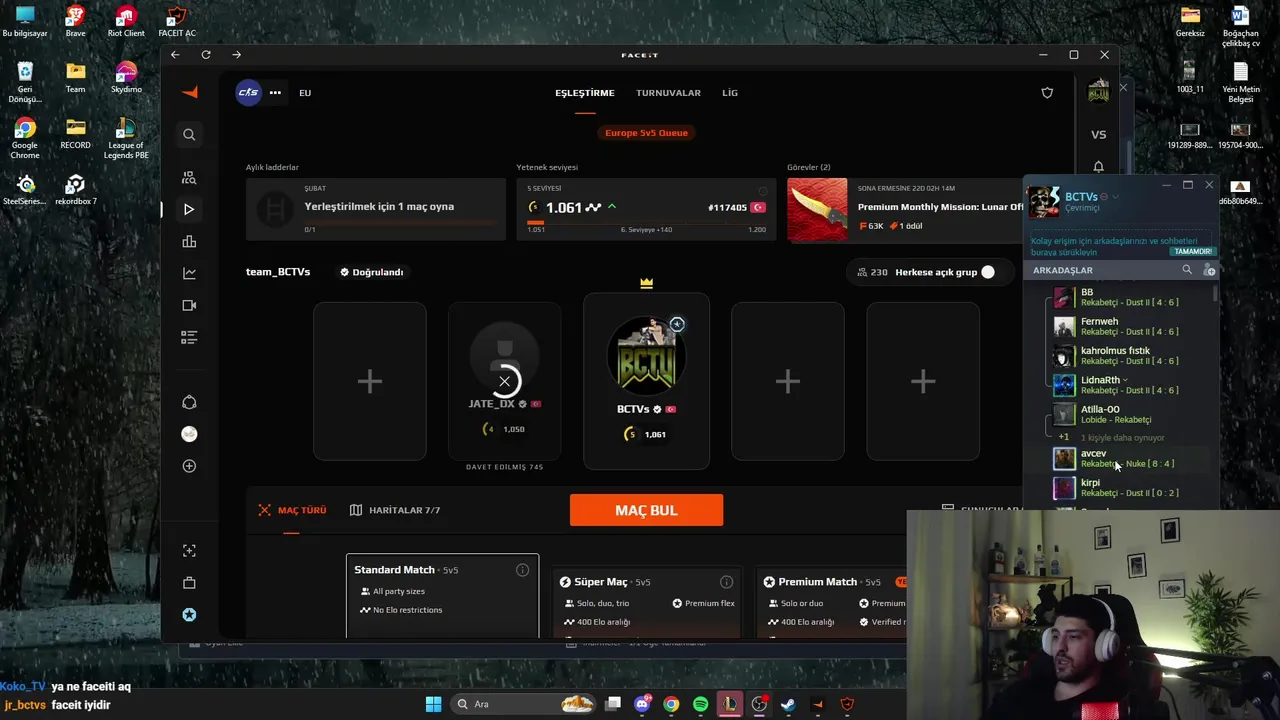Expand the +1 group under Atilla-00
Image resolution: width=1280 pixels, height=720 pixels.
(1064, 437)
